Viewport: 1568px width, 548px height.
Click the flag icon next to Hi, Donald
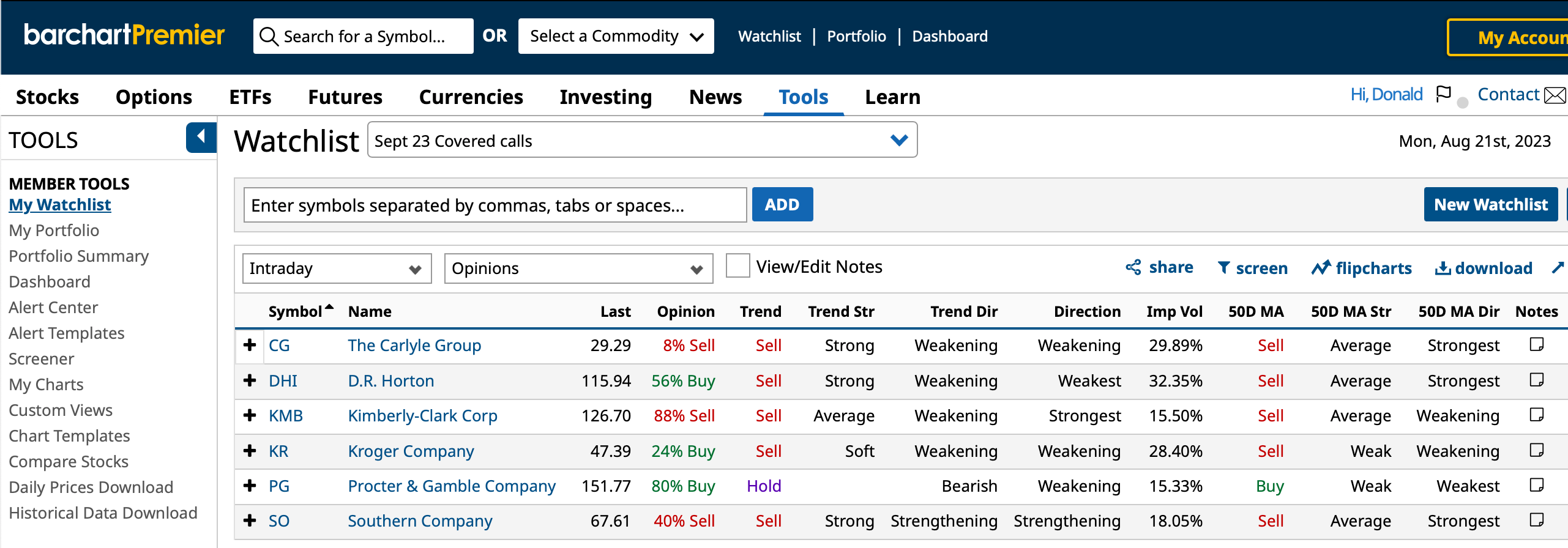[x=1443, y=94]
